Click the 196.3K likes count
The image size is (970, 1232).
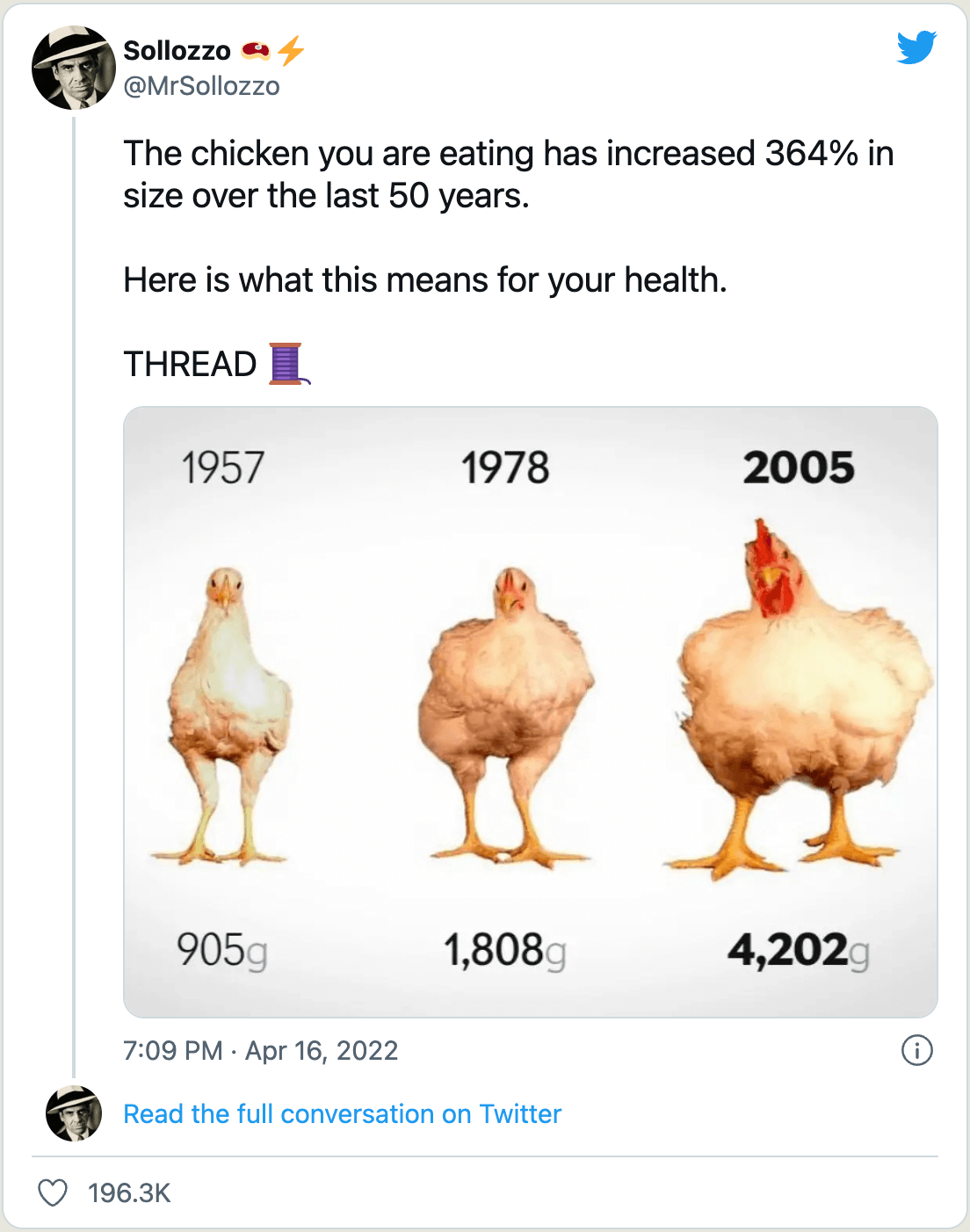click(129, 1192)
